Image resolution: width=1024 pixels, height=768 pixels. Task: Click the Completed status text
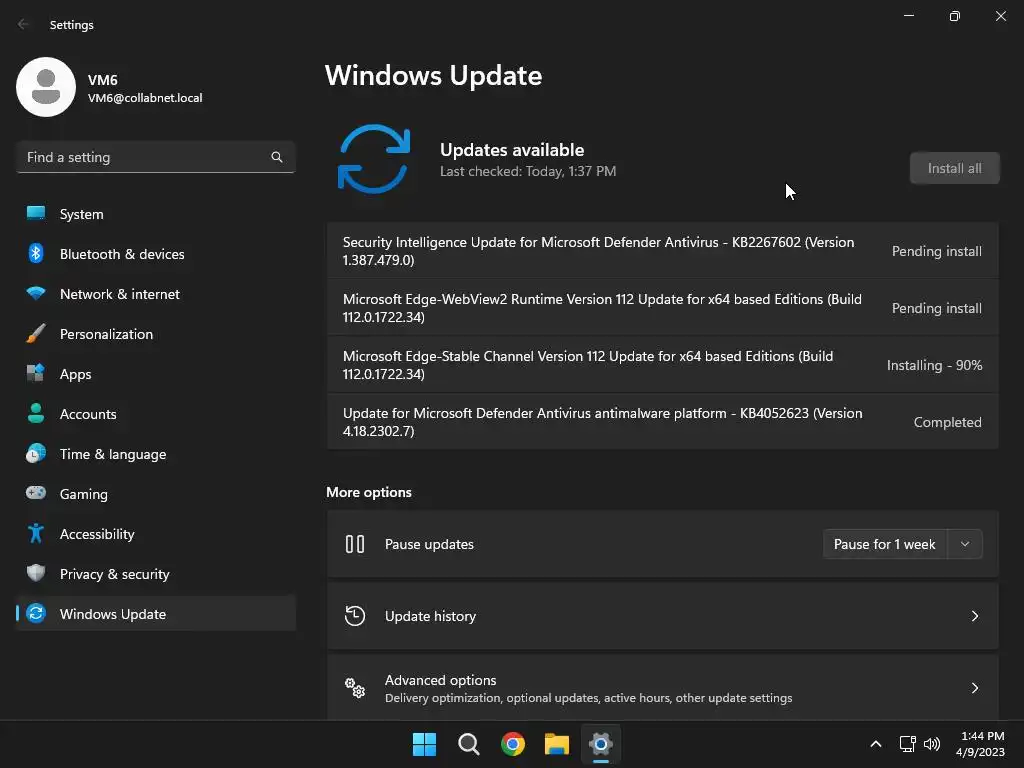[947, 422]
